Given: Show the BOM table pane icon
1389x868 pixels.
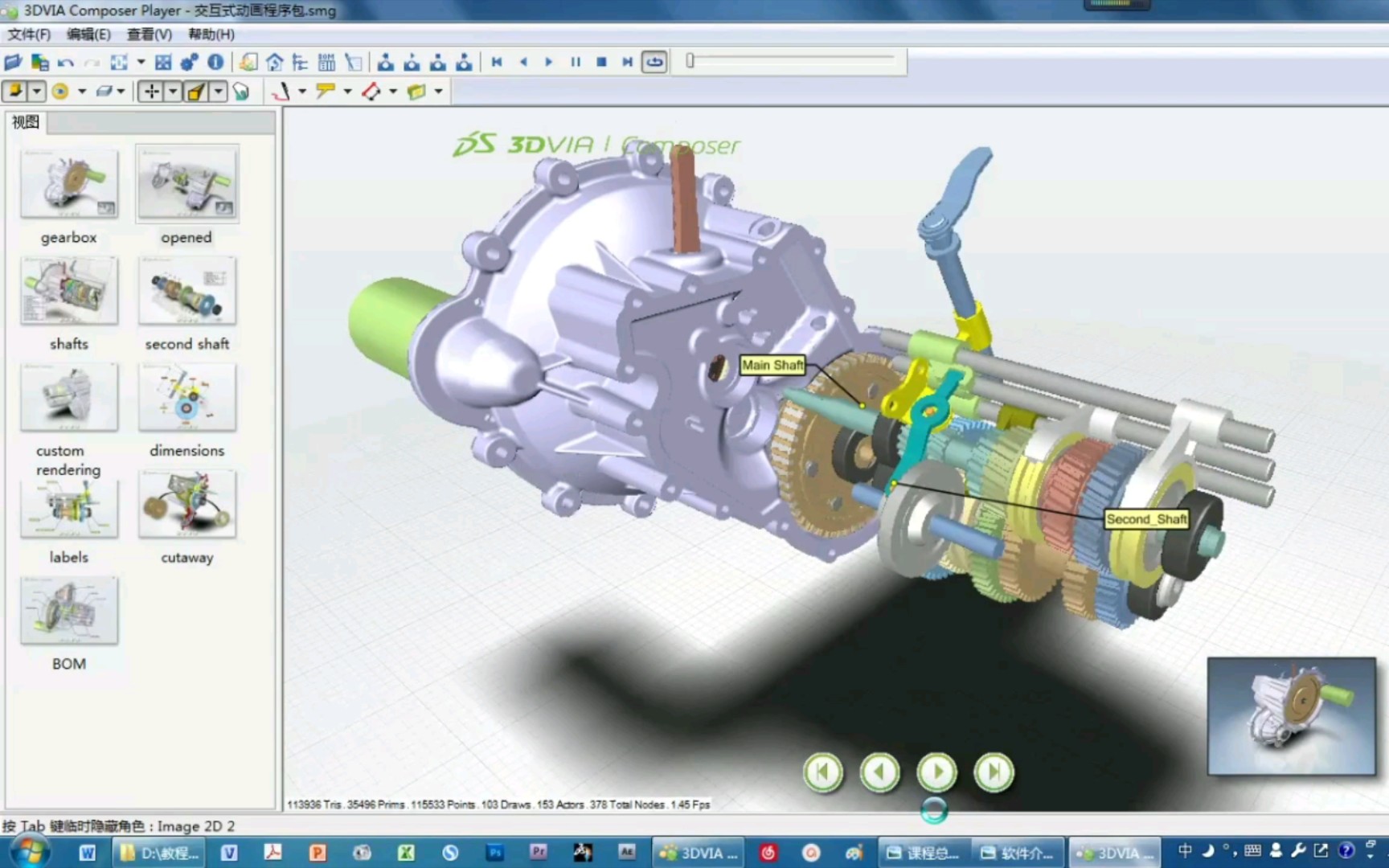Looking at the screenshot, I should coord(326,62).
